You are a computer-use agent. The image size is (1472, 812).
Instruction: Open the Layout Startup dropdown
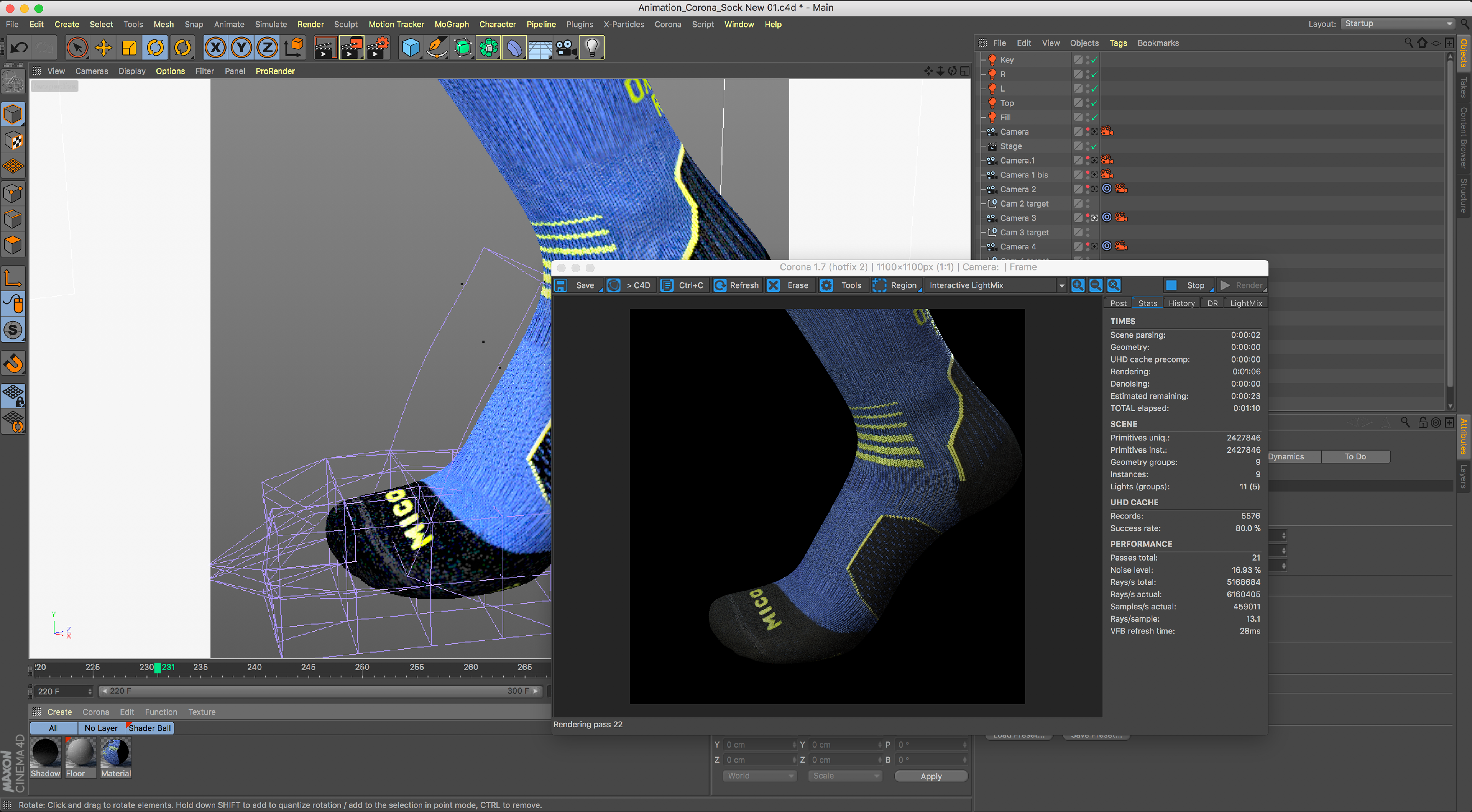point(1398,23)
